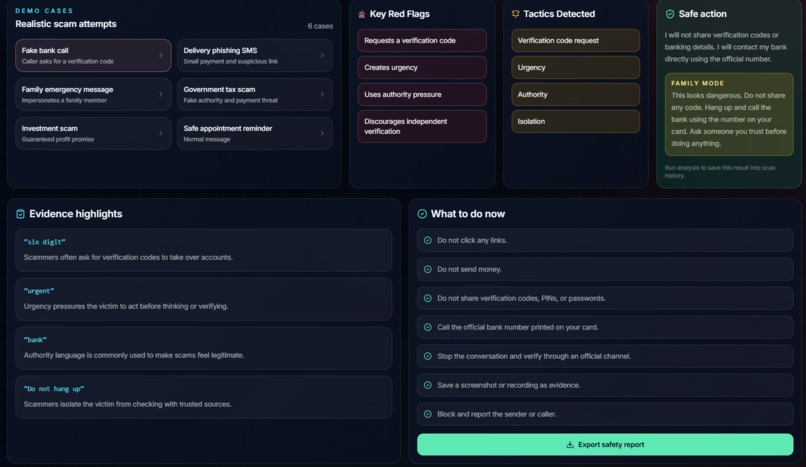The image size is (806, 467).
Task: Click the chevron on Delivery phishing SMS card
Action: 322,55
